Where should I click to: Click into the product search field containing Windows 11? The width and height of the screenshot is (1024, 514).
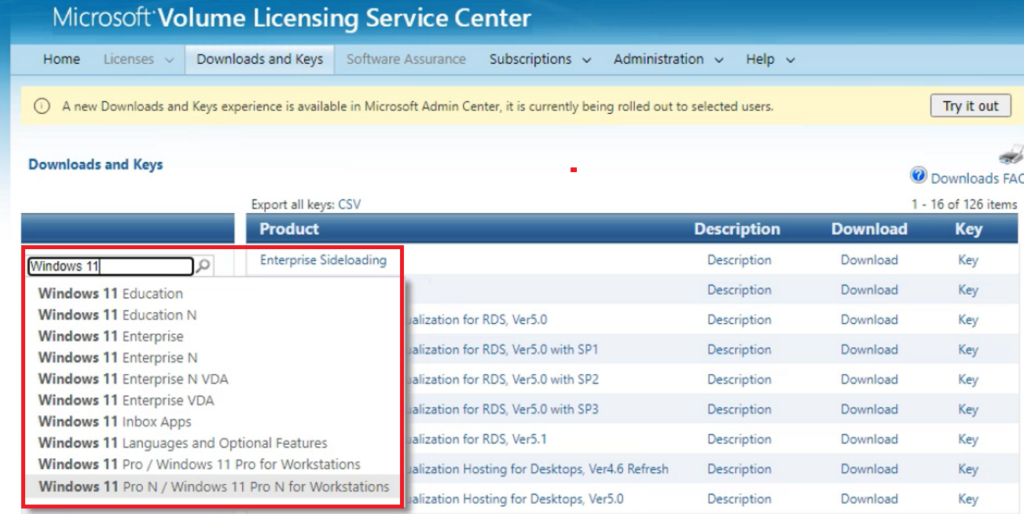coord(110,266)
